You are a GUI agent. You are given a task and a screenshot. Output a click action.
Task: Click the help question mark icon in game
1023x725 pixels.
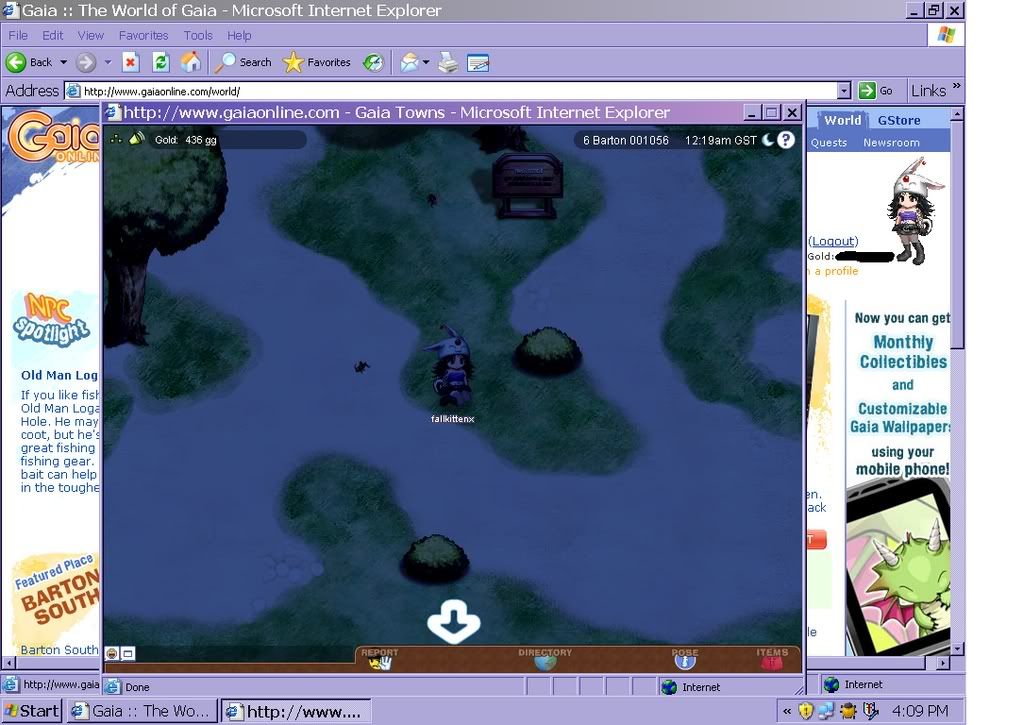pyautogui.click(x=786, y=140)
